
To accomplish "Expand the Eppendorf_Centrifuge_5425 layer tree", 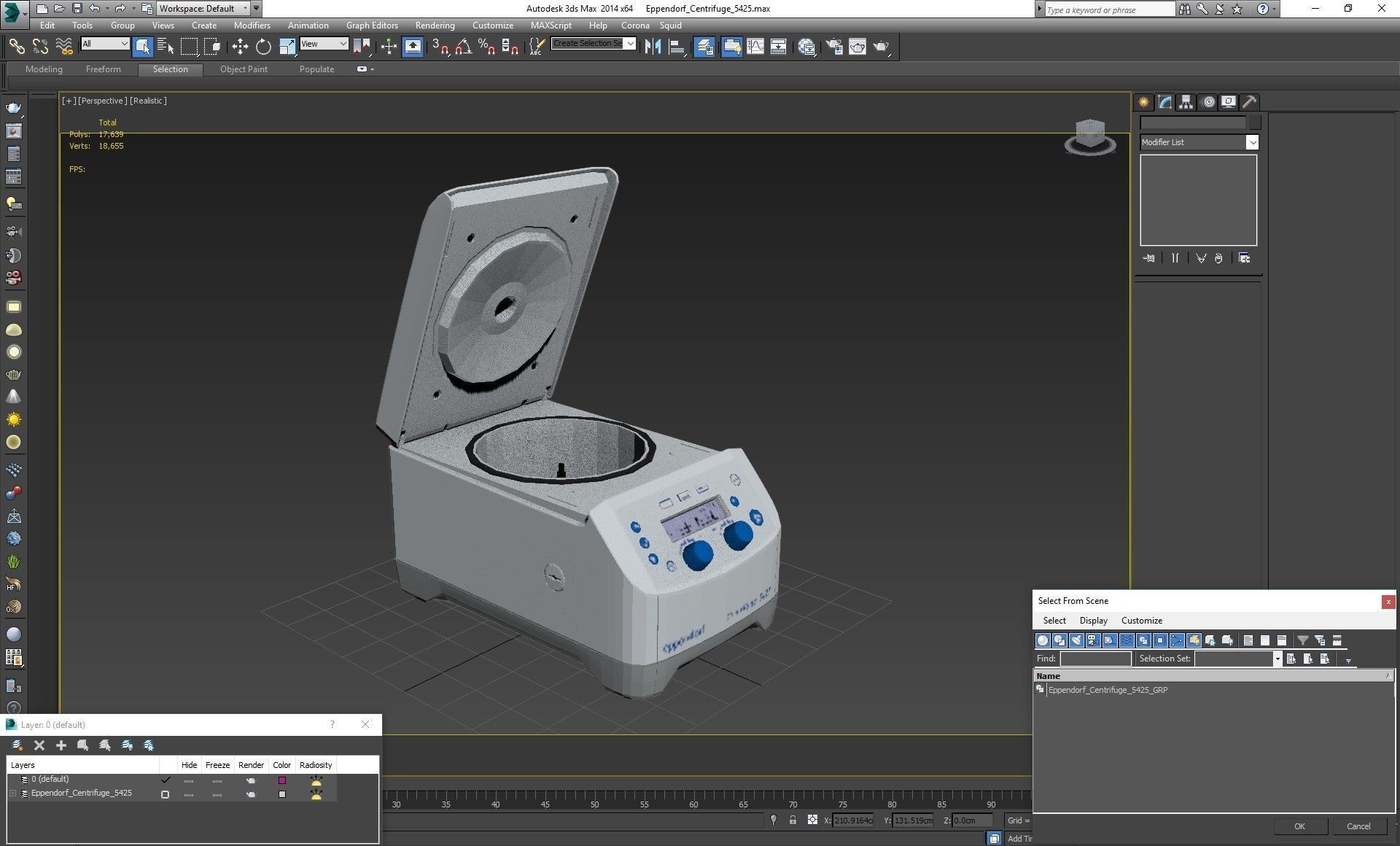I will [12, 793].
